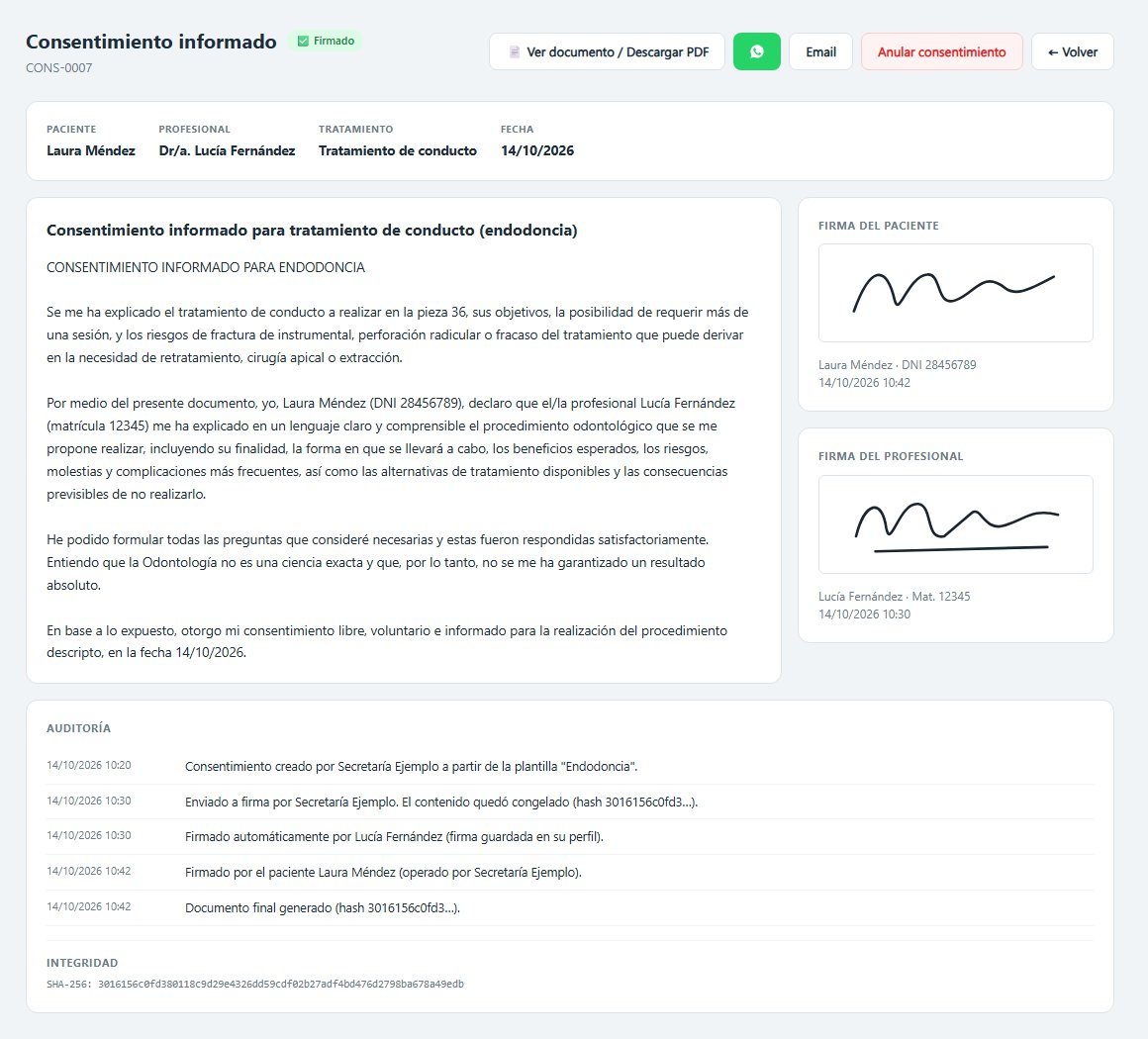The image size is (1148, 1039).
Task: Click FIRMA DEL PROFESIONAL label
Action: 891,456
